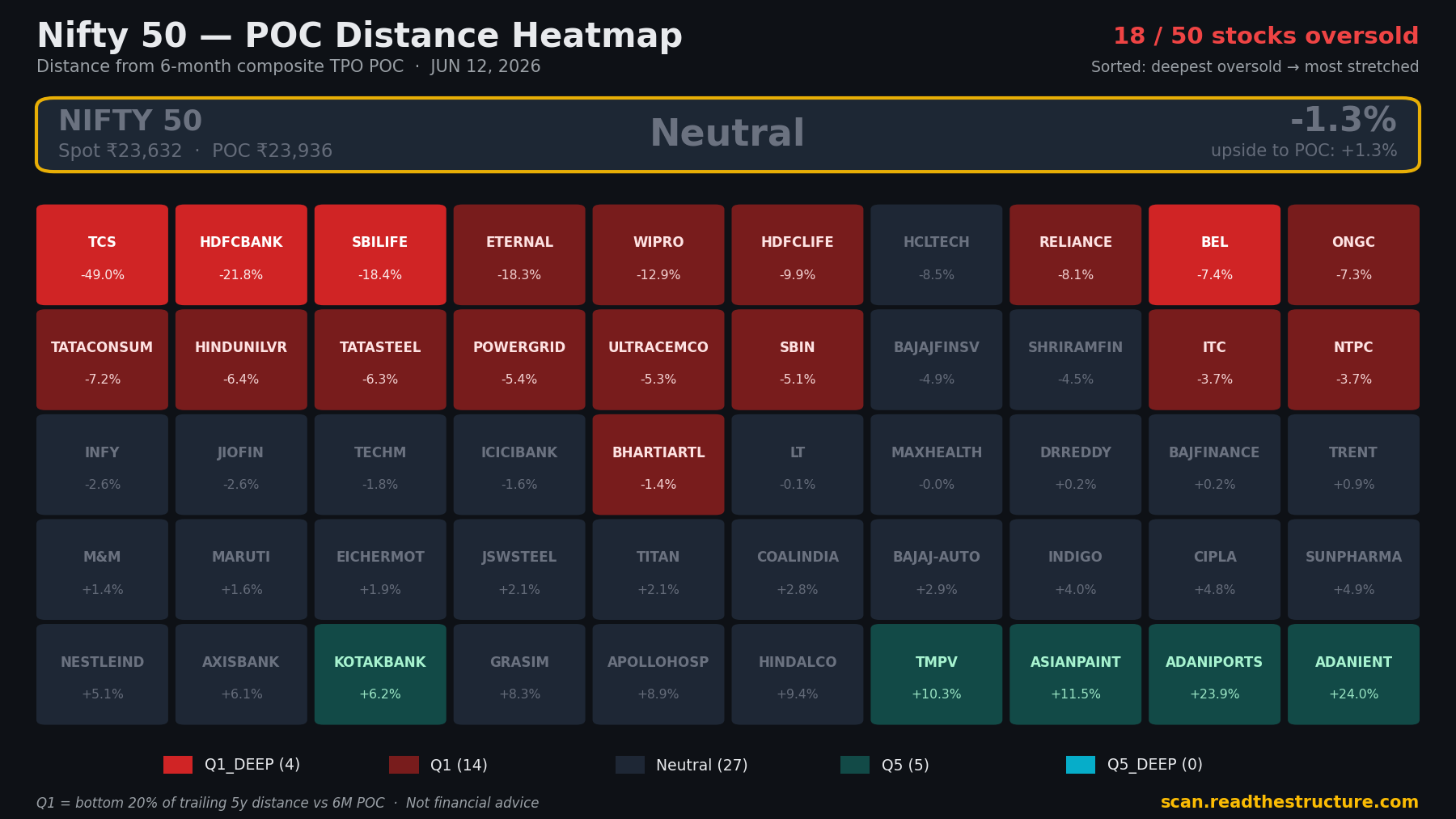Open the scan.readthestructure.com link
Image resolution: width=1456 pixels, height=819 pixels.
pos(1289,802)
